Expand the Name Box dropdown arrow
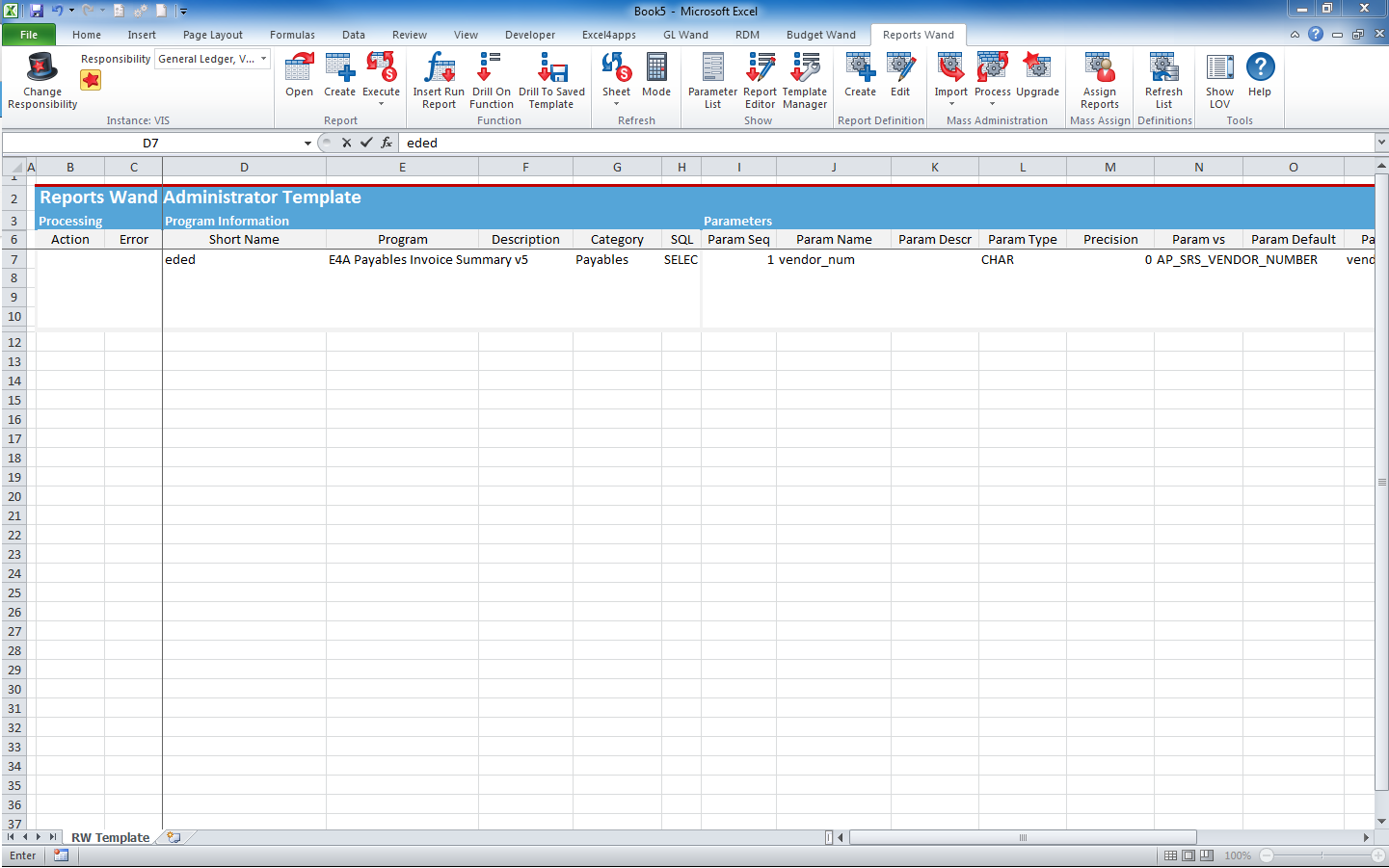The width and height of the screenshot is (1389, 868). coord(307,143)
